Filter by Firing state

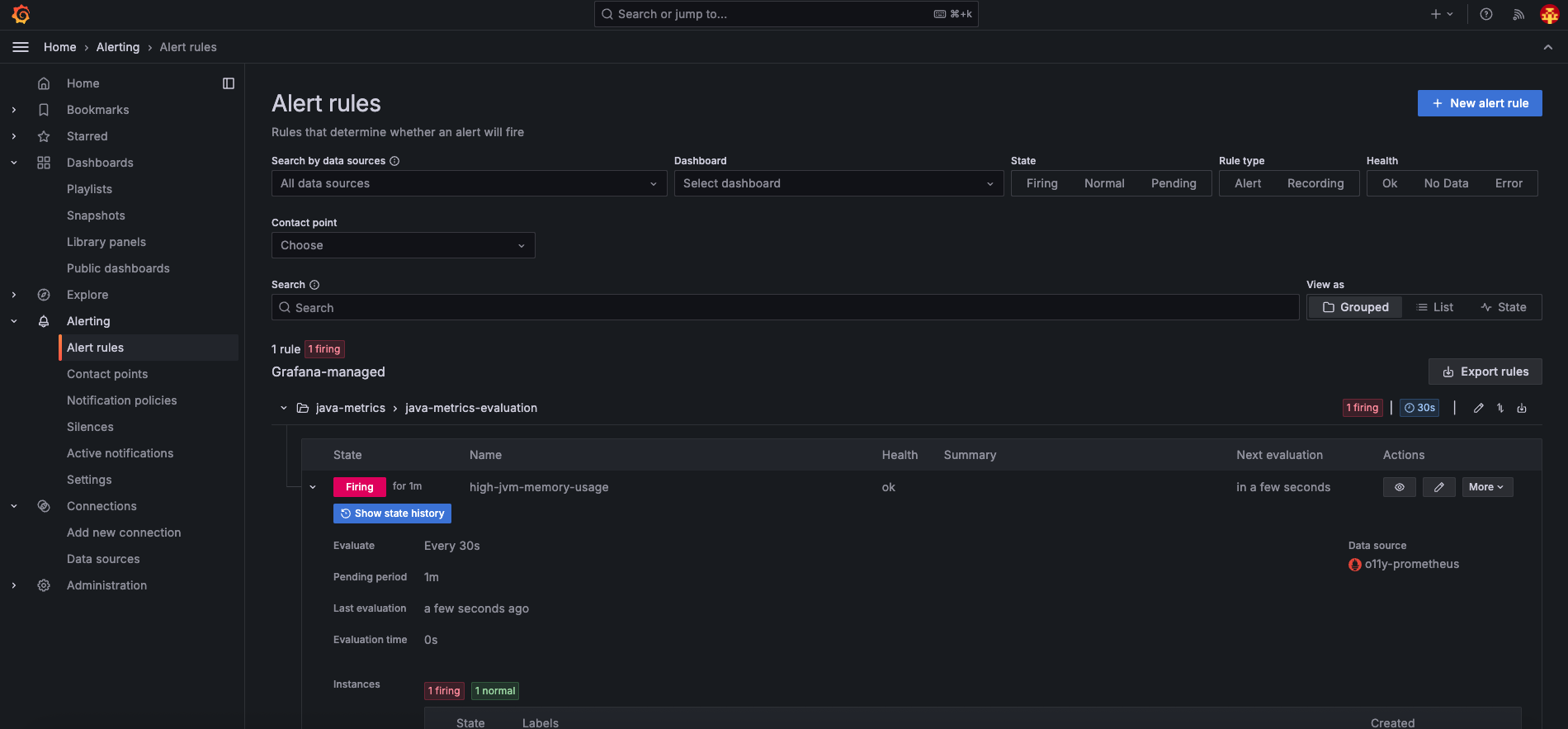point(1041,183)
